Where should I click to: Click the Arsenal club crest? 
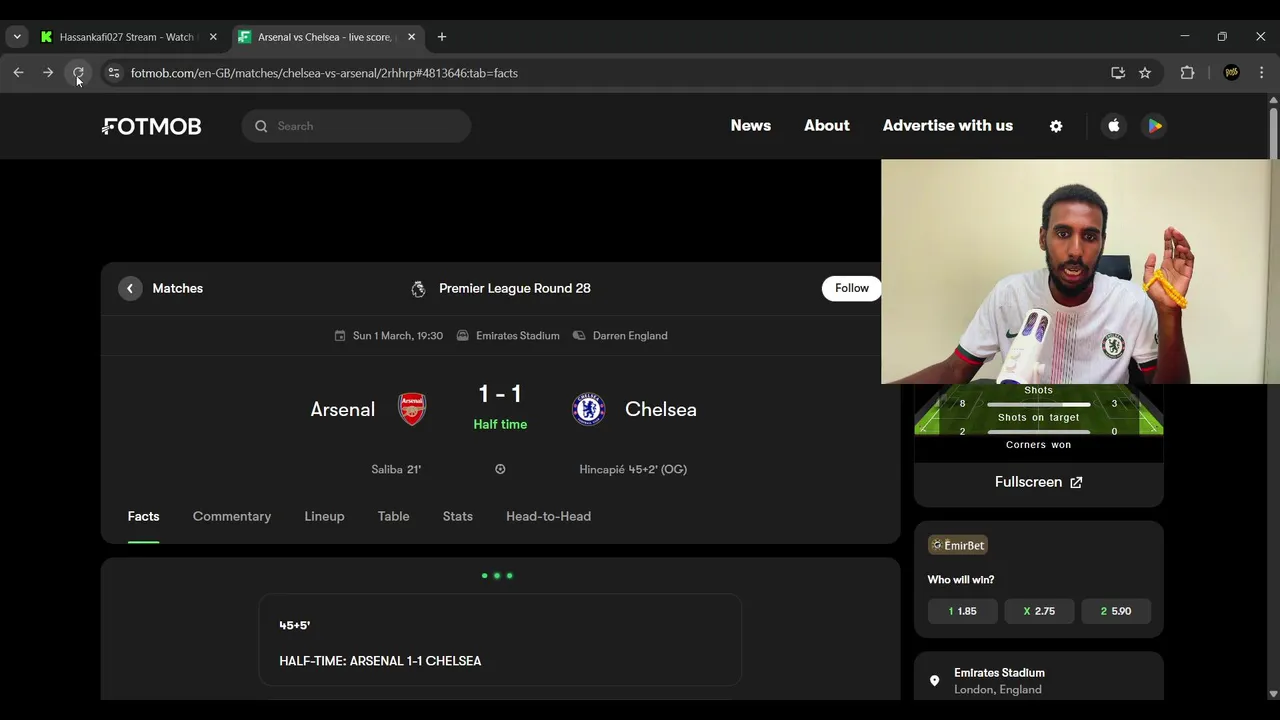tap(412, 409)
